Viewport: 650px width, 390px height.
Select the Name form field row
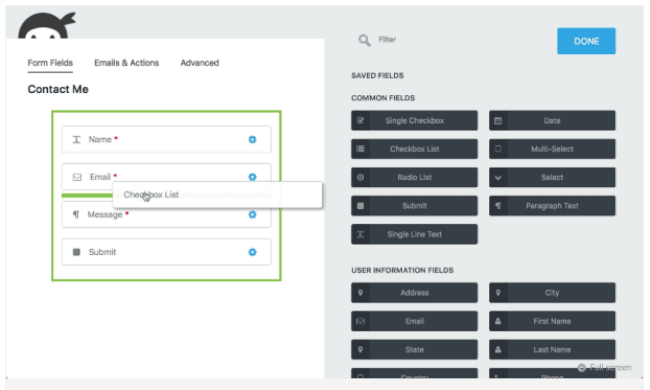pos(166,140)
